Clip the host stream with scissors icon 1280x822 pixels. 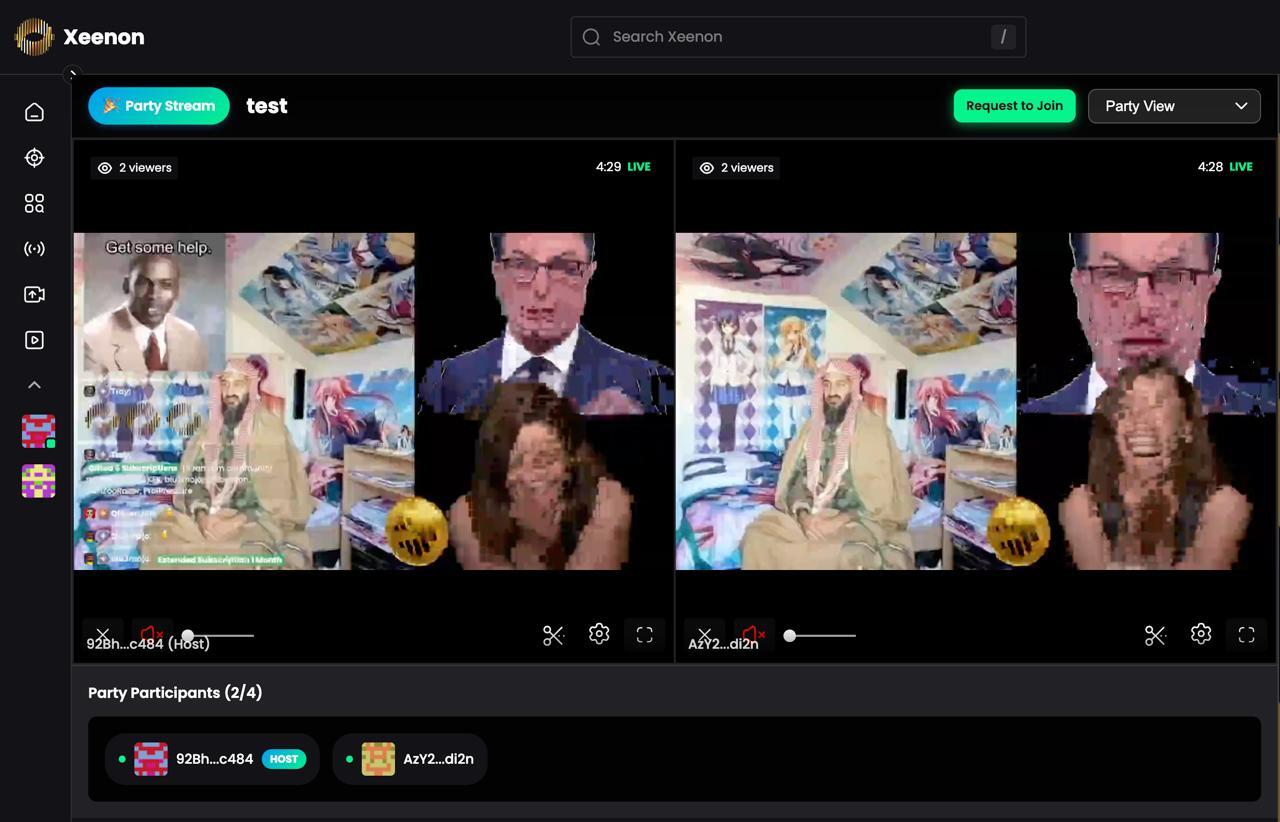553,635
